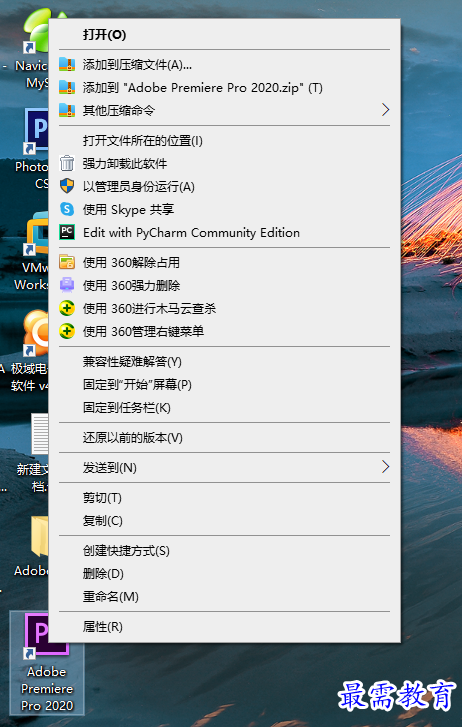Image resolution: width=462 pixels, height=727 pixels.
Task: Choose 兼容性疑难解答(Y)
Action: (225, 362)
